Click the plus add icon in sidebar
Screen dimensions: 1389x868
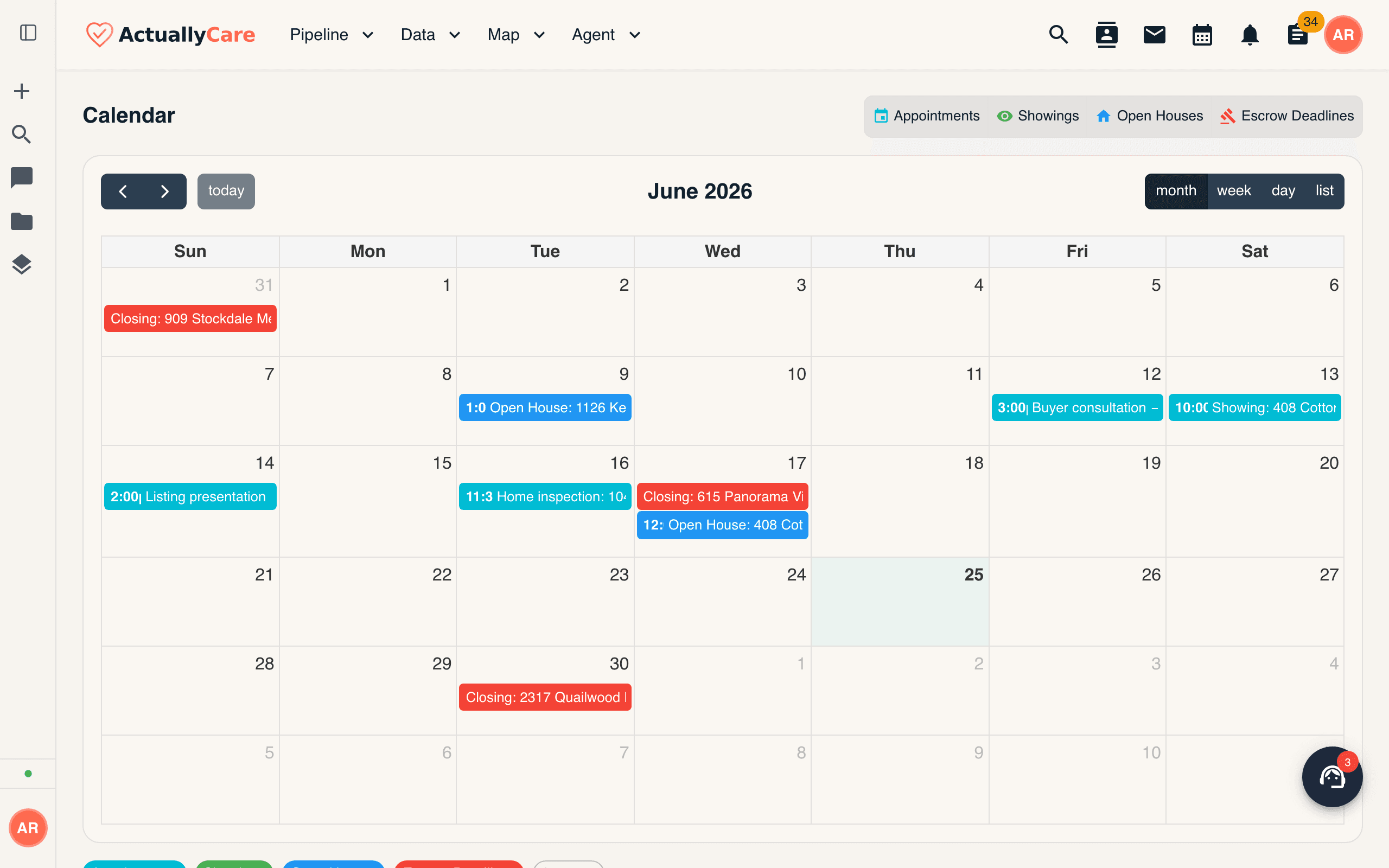coord(22,91)
